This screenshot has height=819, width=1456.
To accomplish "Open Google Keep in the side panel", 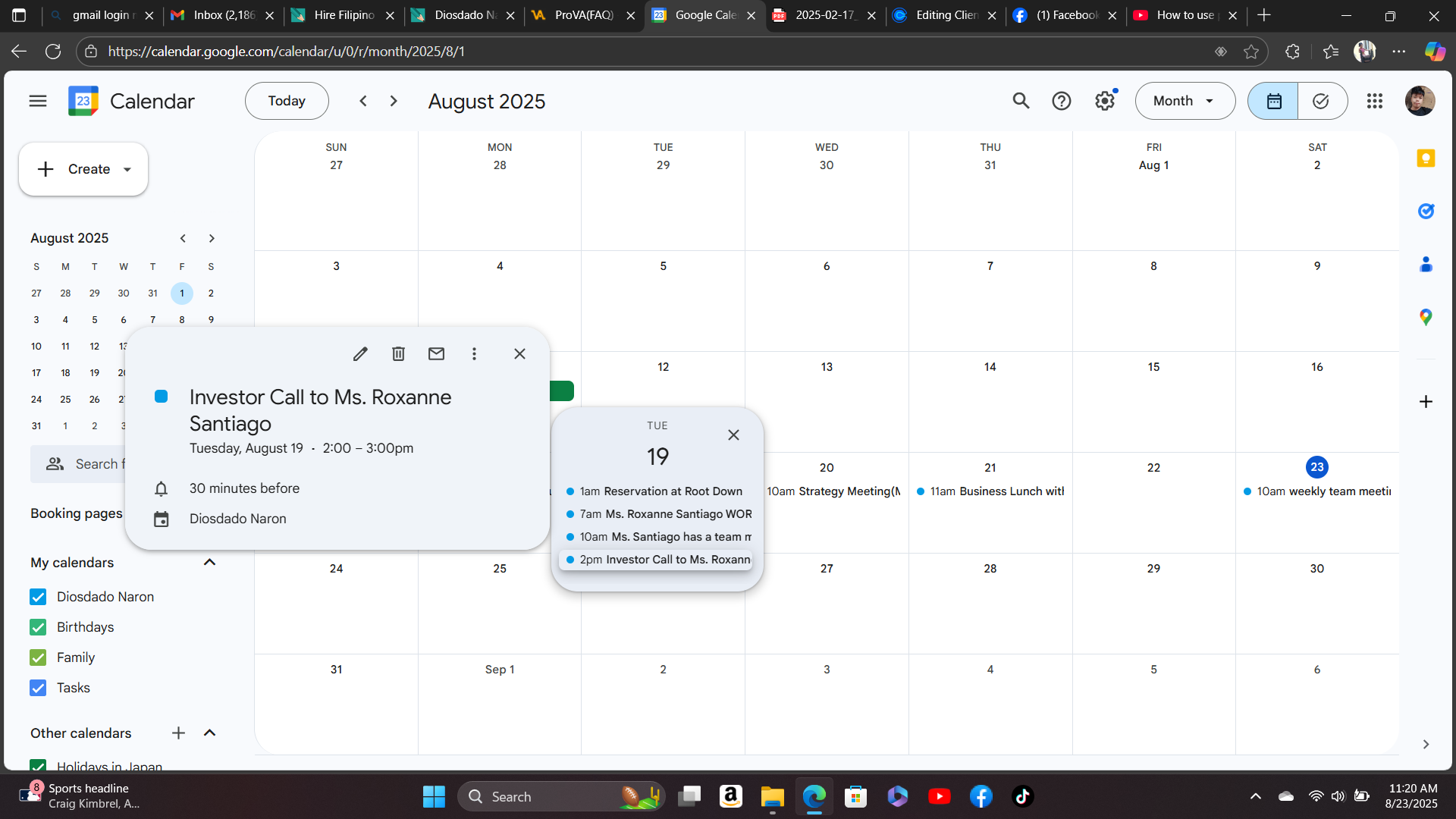I will click(x=1426, y=158).
